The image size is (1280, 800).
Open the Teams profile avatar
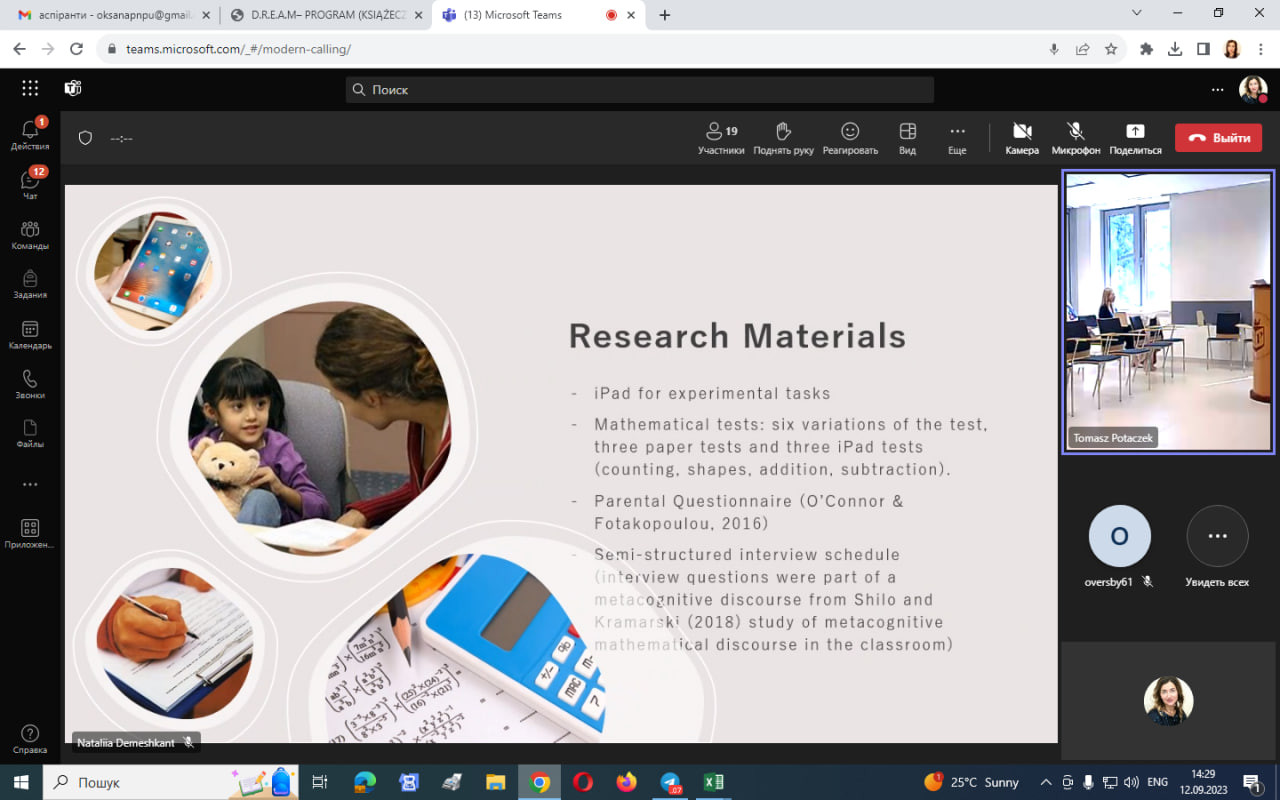(1253, 89)
